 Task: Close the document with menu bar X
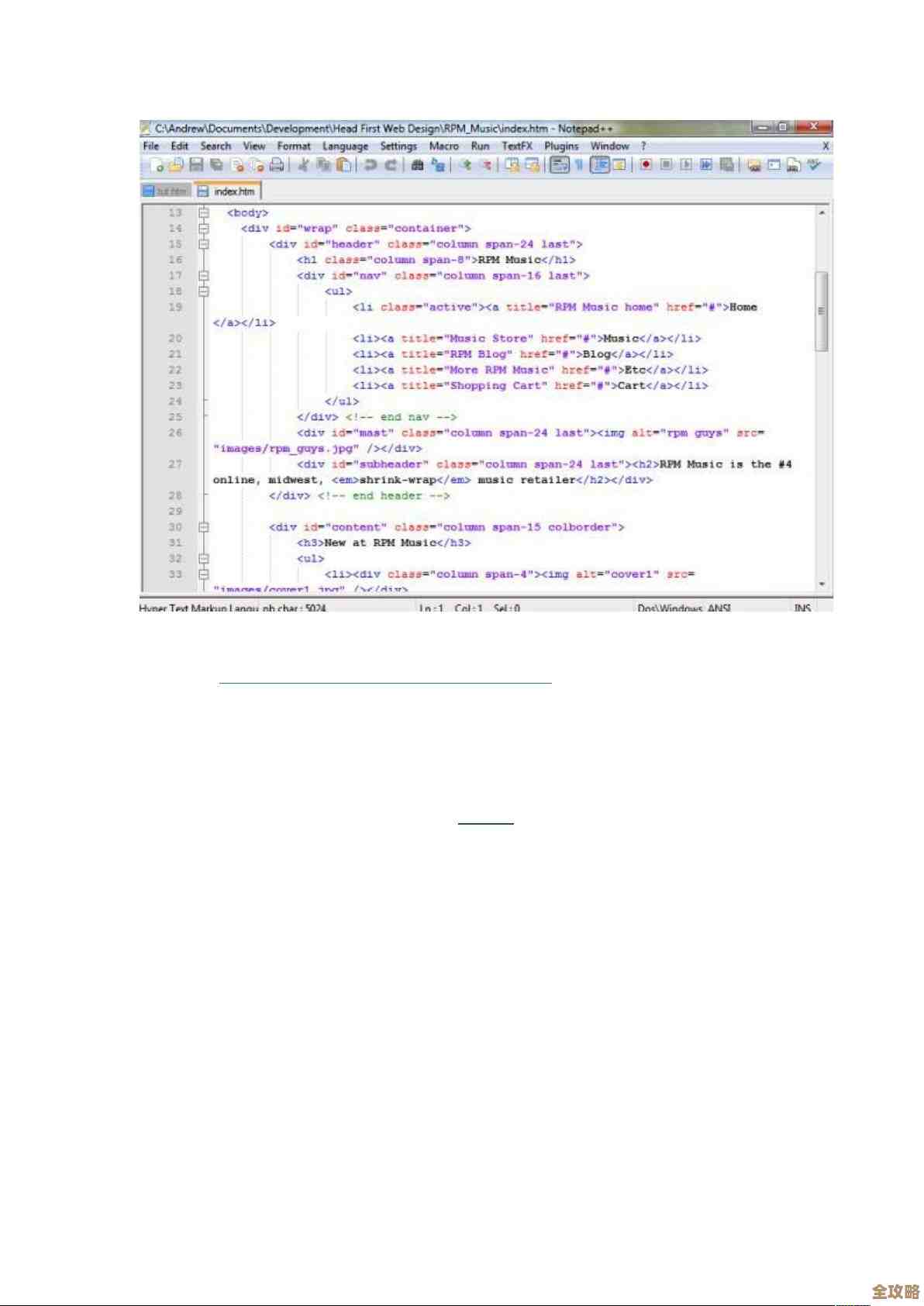point(826,146)
